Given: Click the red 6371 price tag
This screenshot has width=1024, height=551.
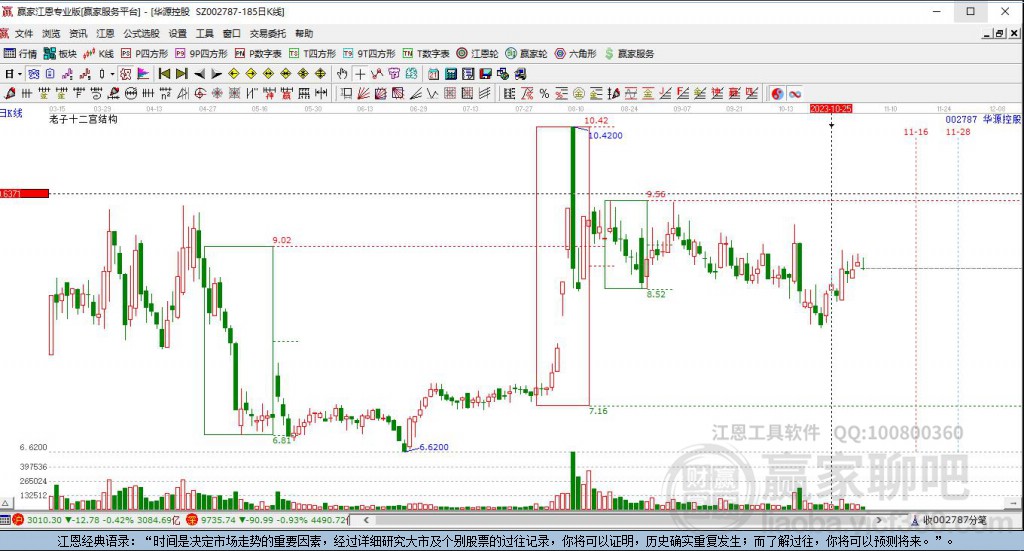Looking at the screenshot, I should [24, 193].
